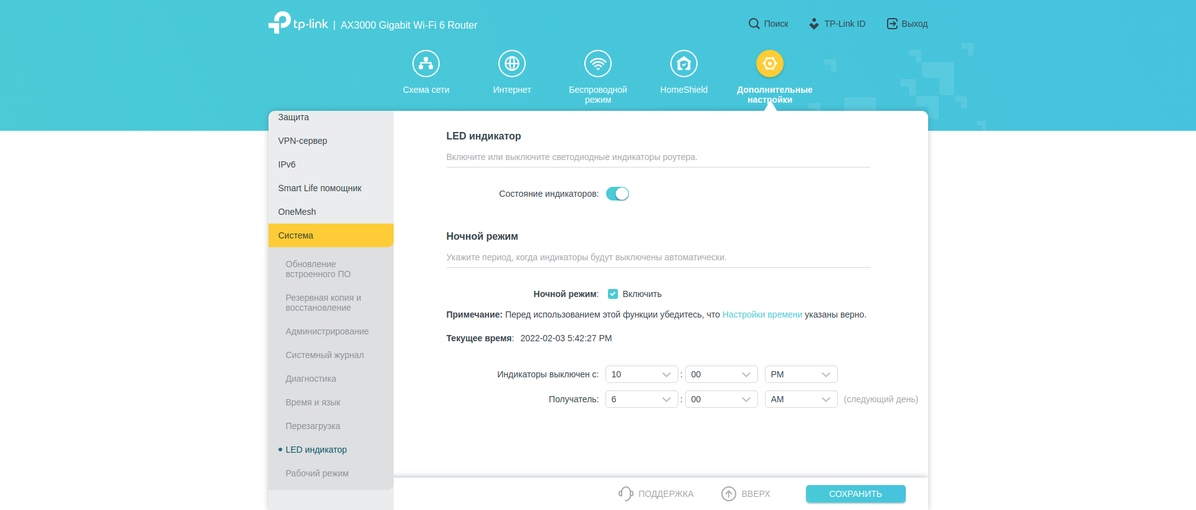The image size is (1196, 510).
Task: Open TP-Link ID account
Action: (x=837, y=24)
